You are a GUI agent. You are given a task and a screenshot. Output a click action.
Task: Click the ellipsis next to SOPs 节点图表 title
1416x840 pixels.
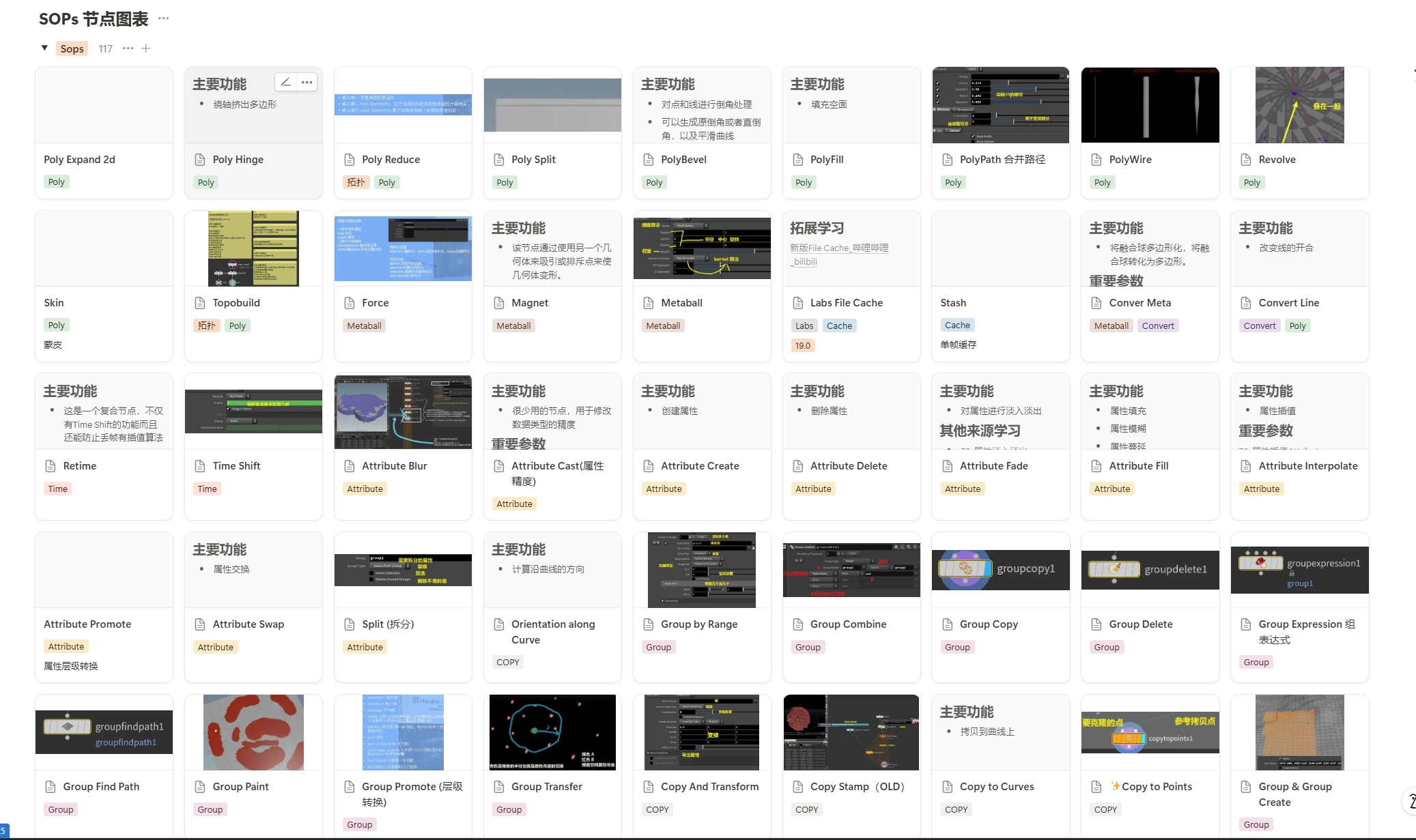163,18
